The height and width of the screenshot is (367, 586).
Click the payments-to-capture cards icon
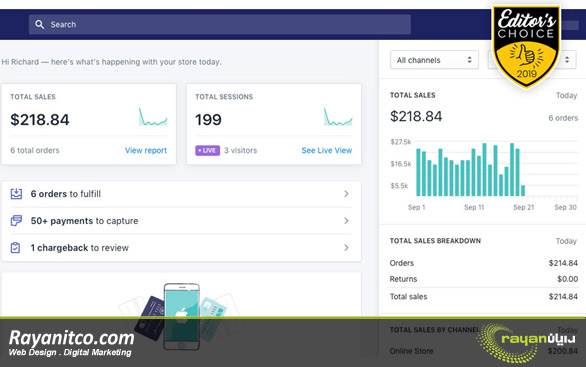(x=16, y=220)
